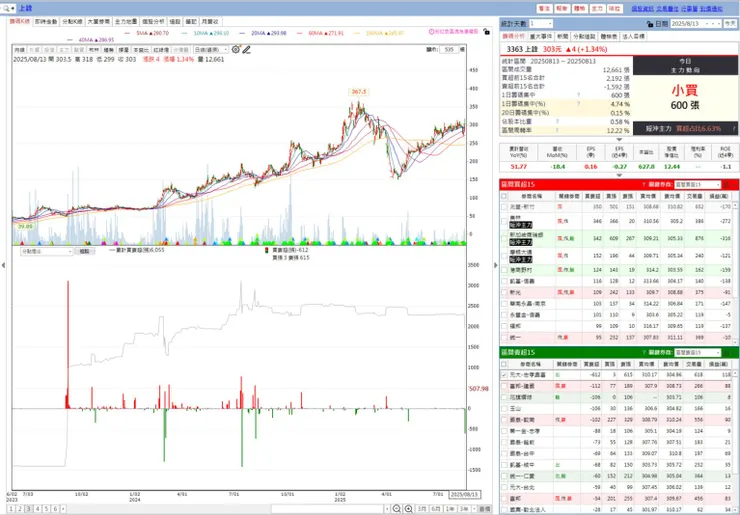
Task: Switch to the 主力地圖 tab
Action: (x=126, y=22)
